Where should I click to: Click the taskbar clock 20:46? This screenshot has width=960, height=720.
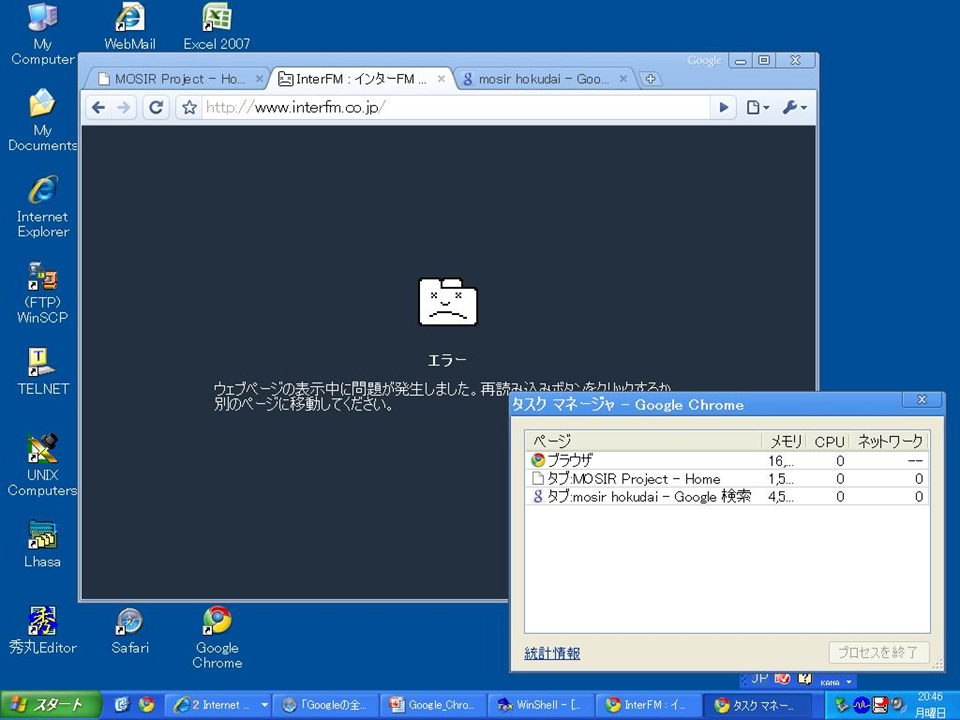(x=930, y=697)
